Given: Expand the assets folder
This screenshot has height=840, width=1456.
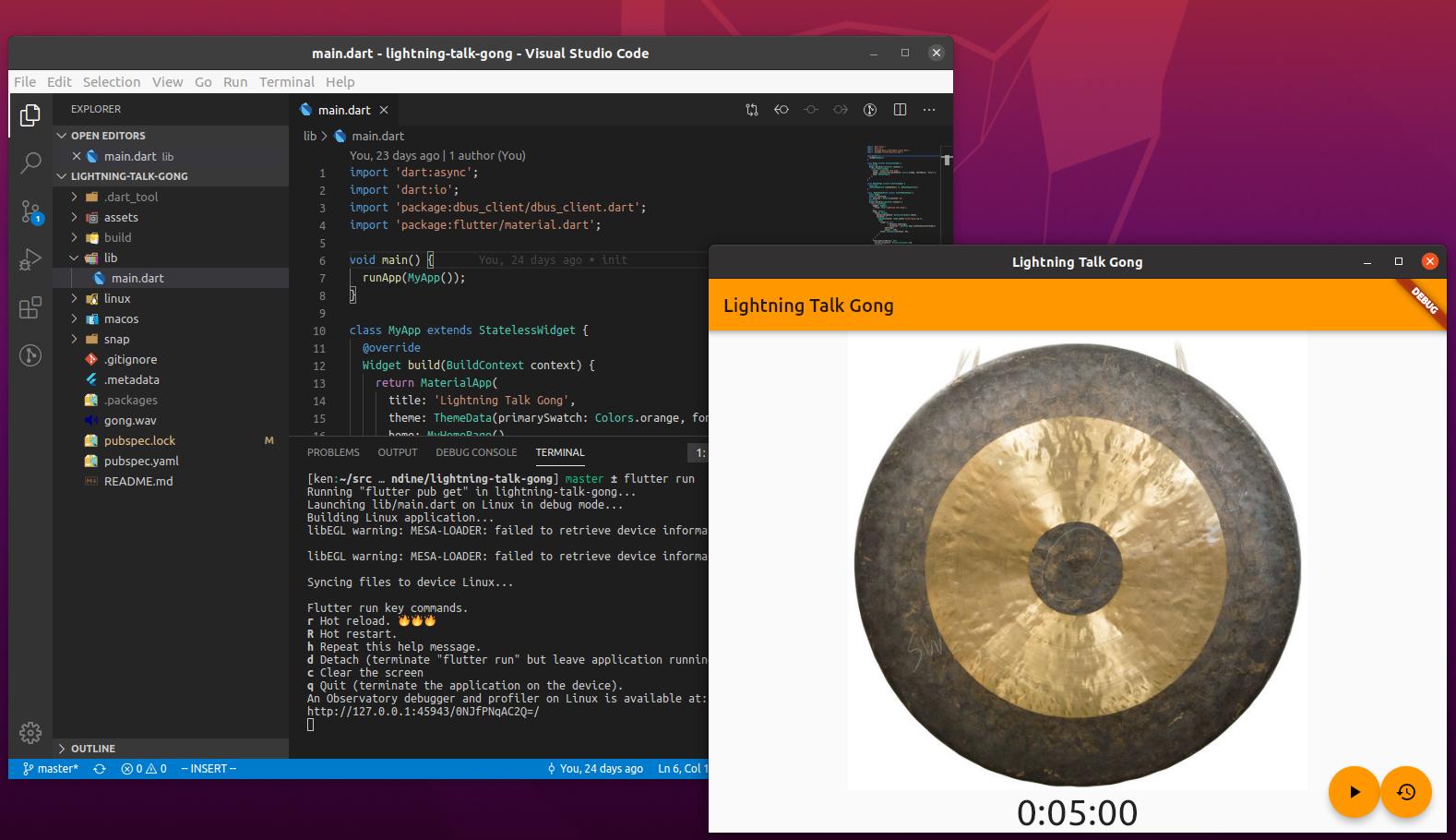Looking at the screenshot, I should click(120, 218).
